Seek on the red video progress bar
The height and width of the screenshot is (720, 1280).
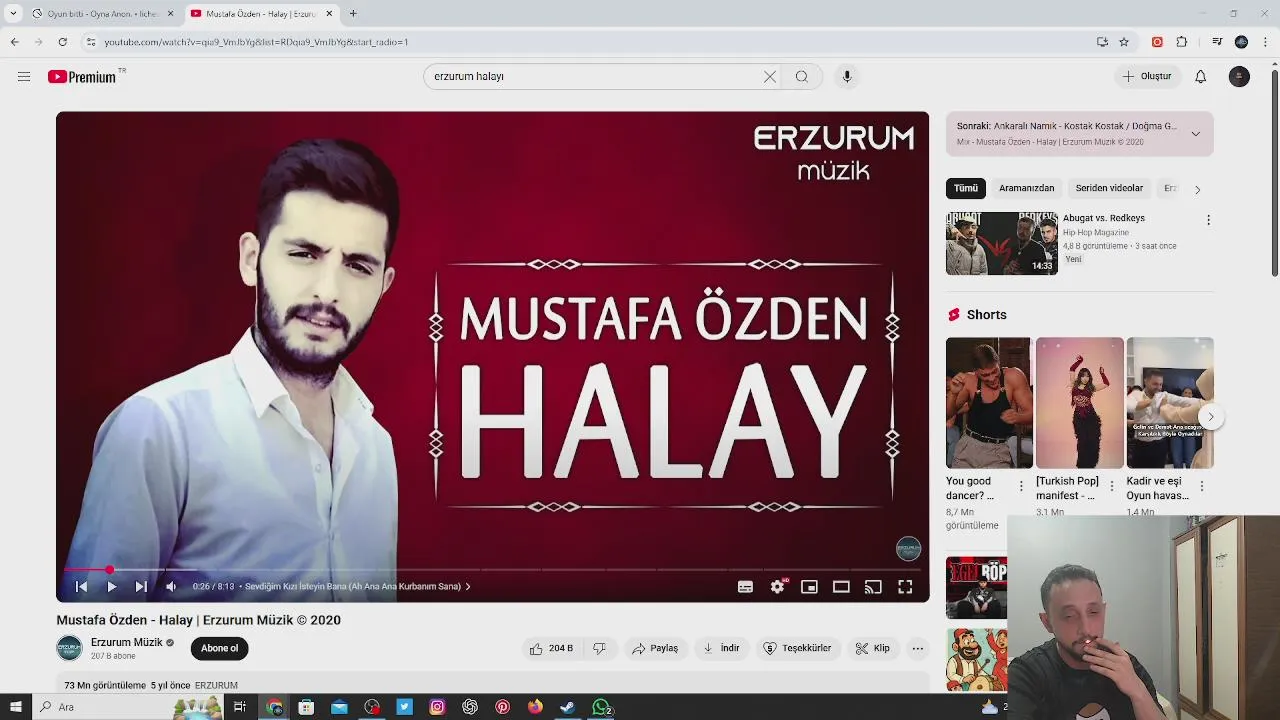click(492, 570)
